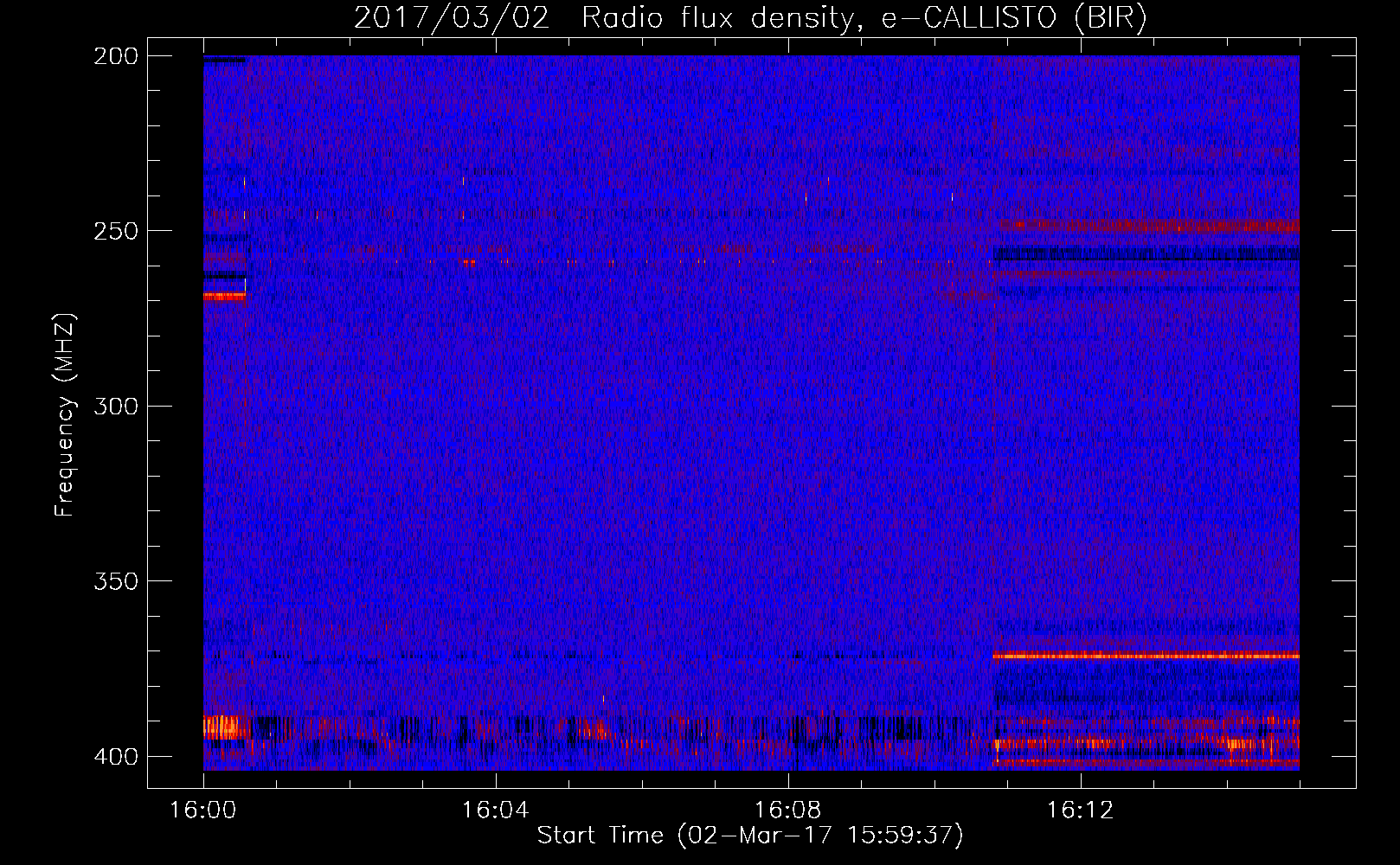Screen dimensions: 1400x865
Task: Click the 400 frequency tick label
Action: coord(115,756)
